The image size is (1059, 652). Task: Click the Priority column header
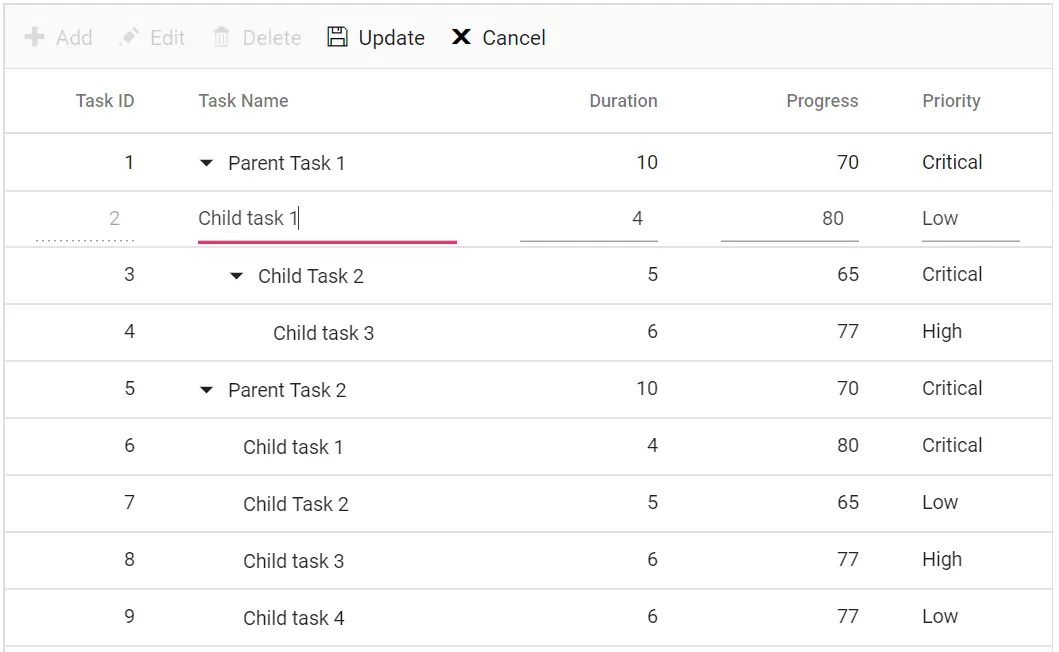[x=951, y=101]
